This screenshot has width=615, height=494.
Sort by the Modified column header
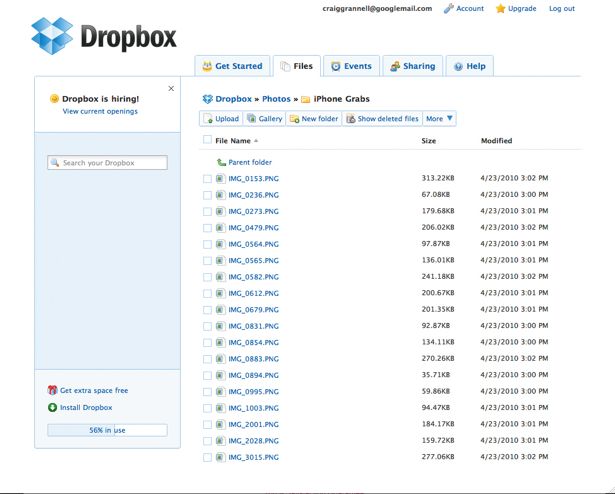point(497,140)
